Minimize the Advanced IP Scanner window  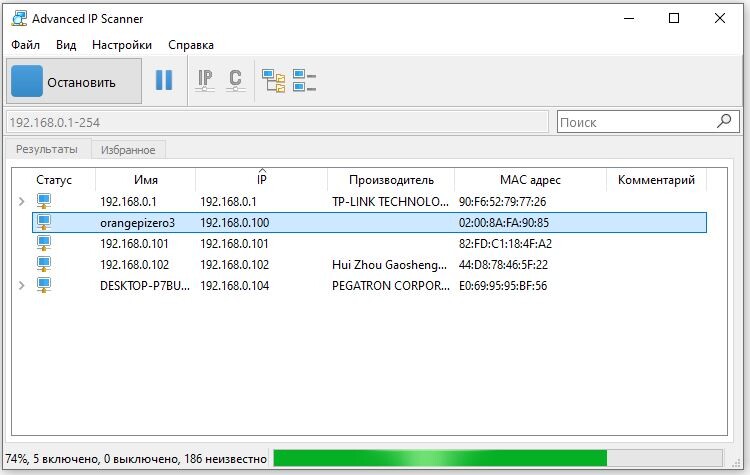(x=629, y=18)
